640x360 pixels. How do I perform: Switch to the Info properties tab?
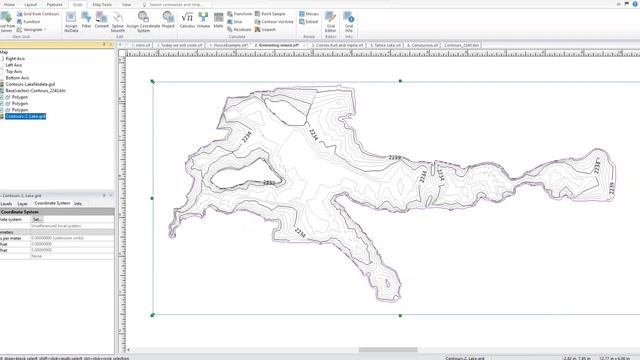(x=78, y=203)
